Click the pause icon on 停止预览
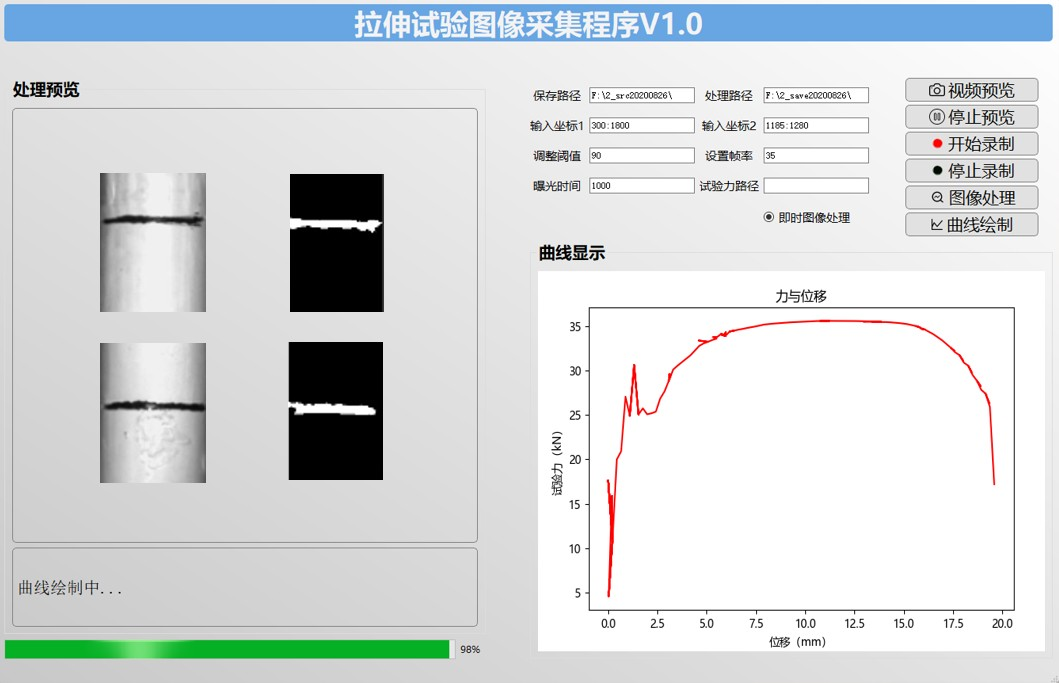 936,117
